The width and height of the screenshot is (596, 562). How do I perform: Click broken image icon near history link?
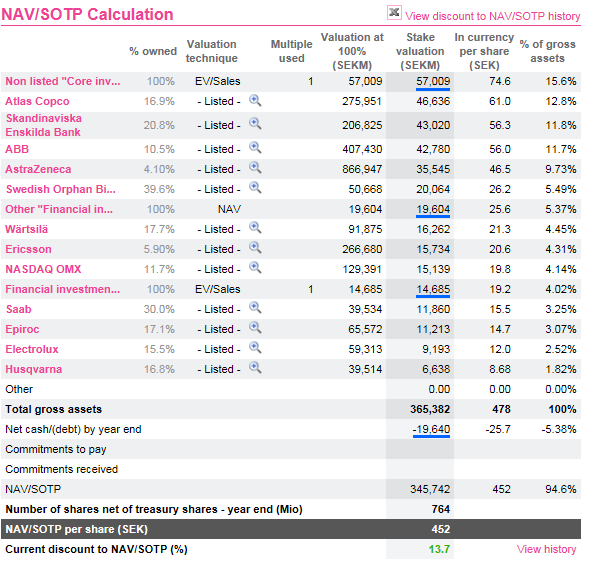point(394,13)
